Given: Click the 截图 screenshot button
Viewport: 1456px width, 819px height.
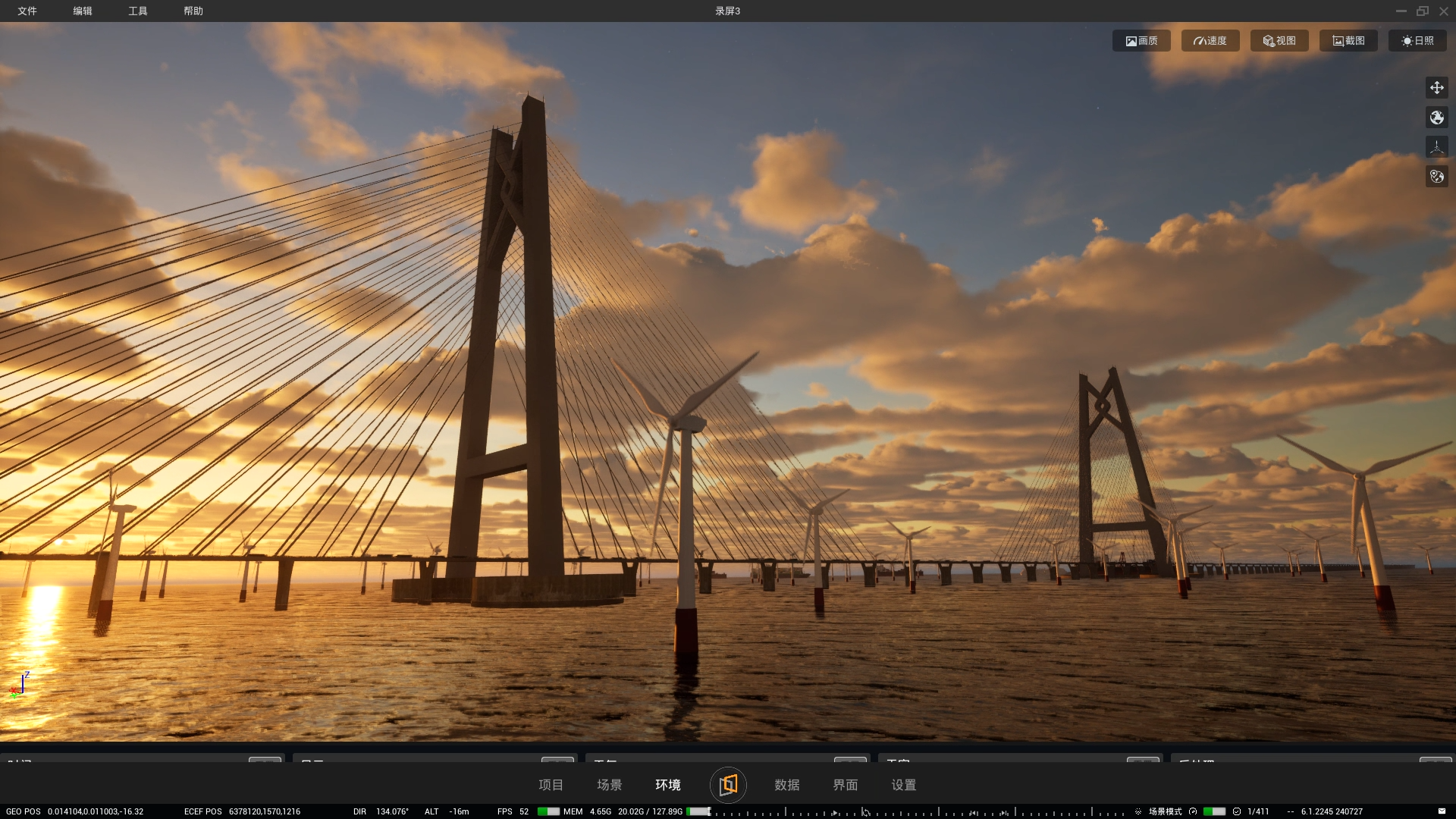Looking at the screenshot, I should pyautogui.click(x=1348, y=41).
